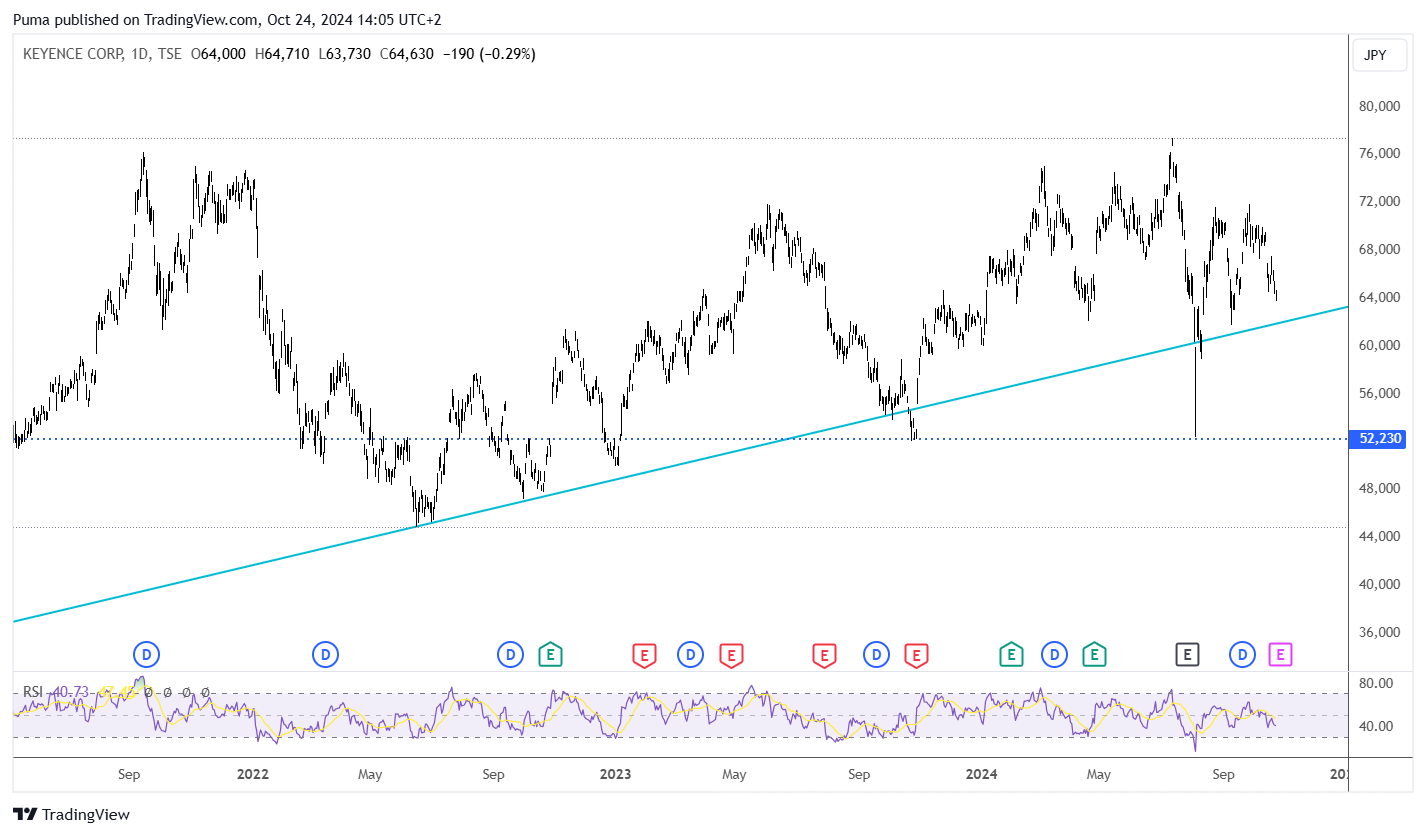Click the leftmost green earnings E marker
The image size is (1426, 836).
pyautogui.click(x=550, y=655)
